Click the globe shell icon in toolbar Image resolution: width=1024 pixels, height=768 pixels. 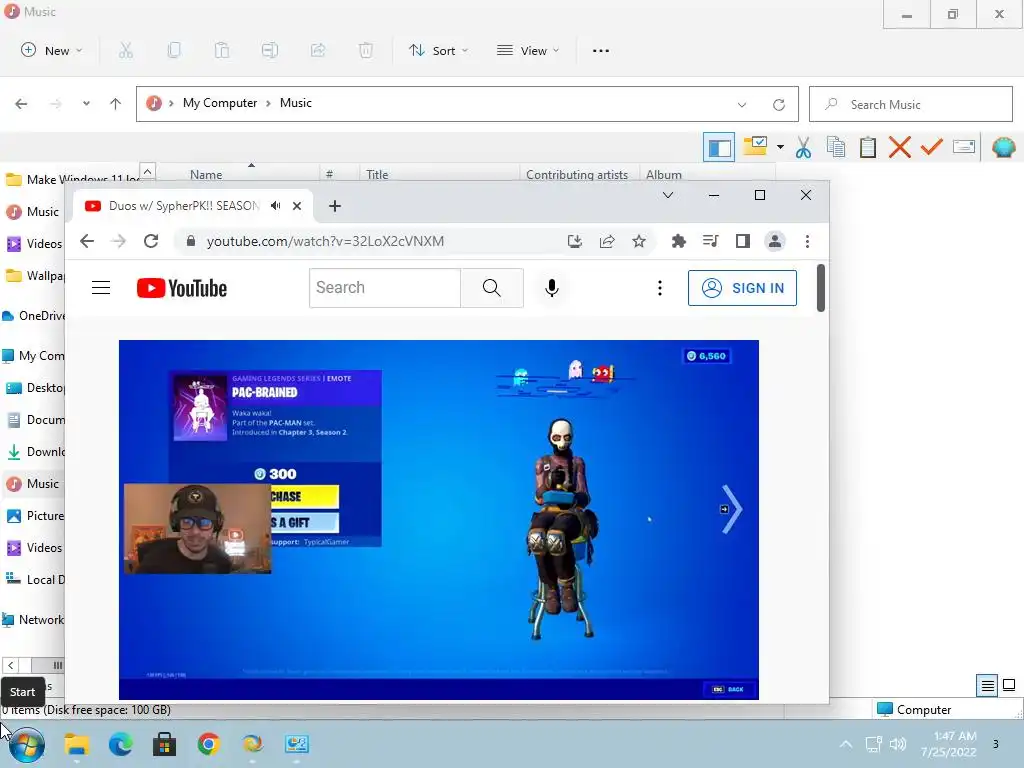1003,148
